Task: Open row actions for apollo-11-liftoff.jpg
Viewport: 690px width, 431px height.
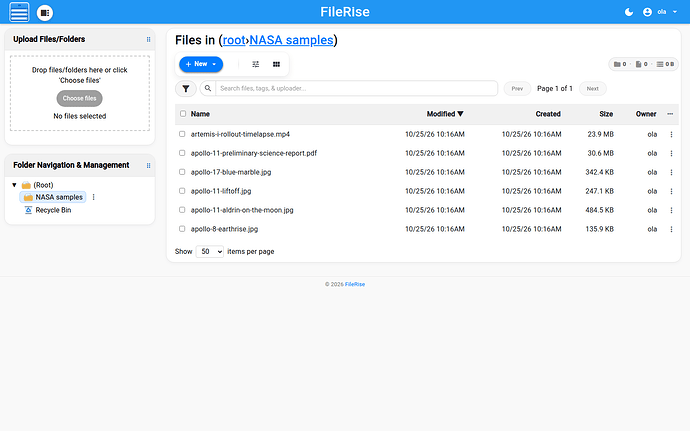Action: point(671,191)
